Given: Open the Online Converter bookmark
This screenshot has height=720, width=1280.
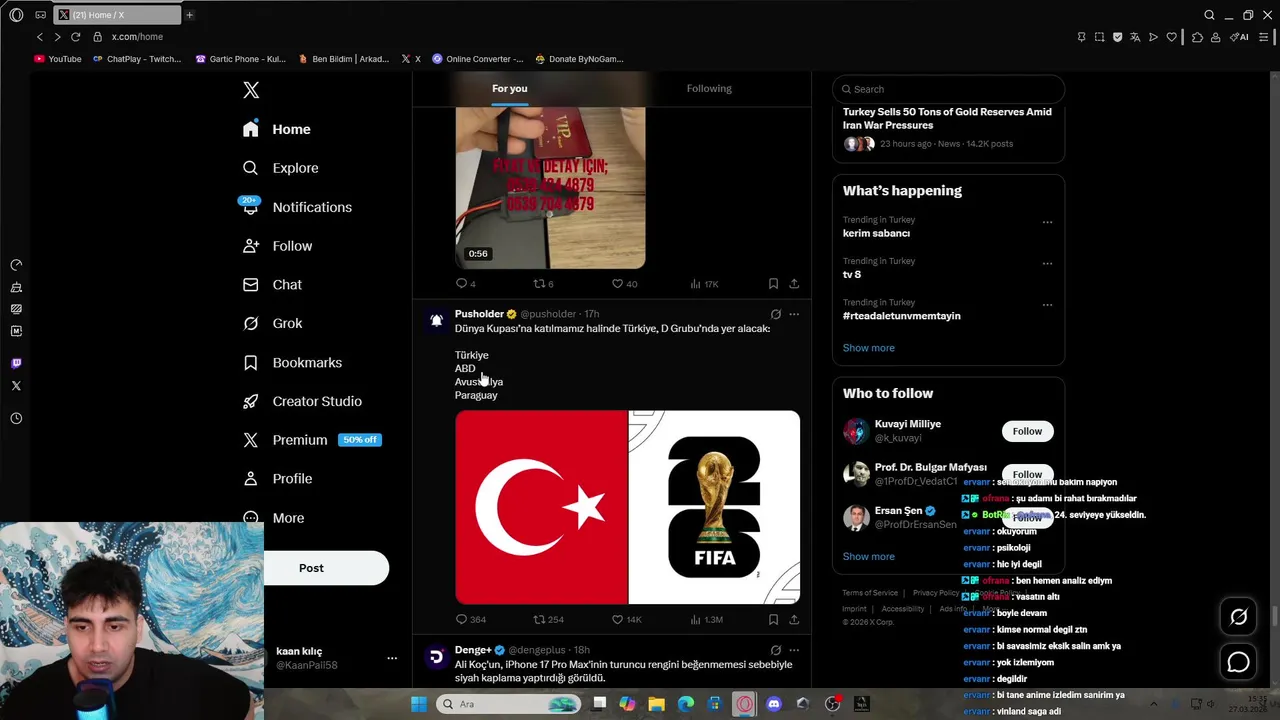Looking at the screenshot, I should pyautogui.click(x=478, y=59).
